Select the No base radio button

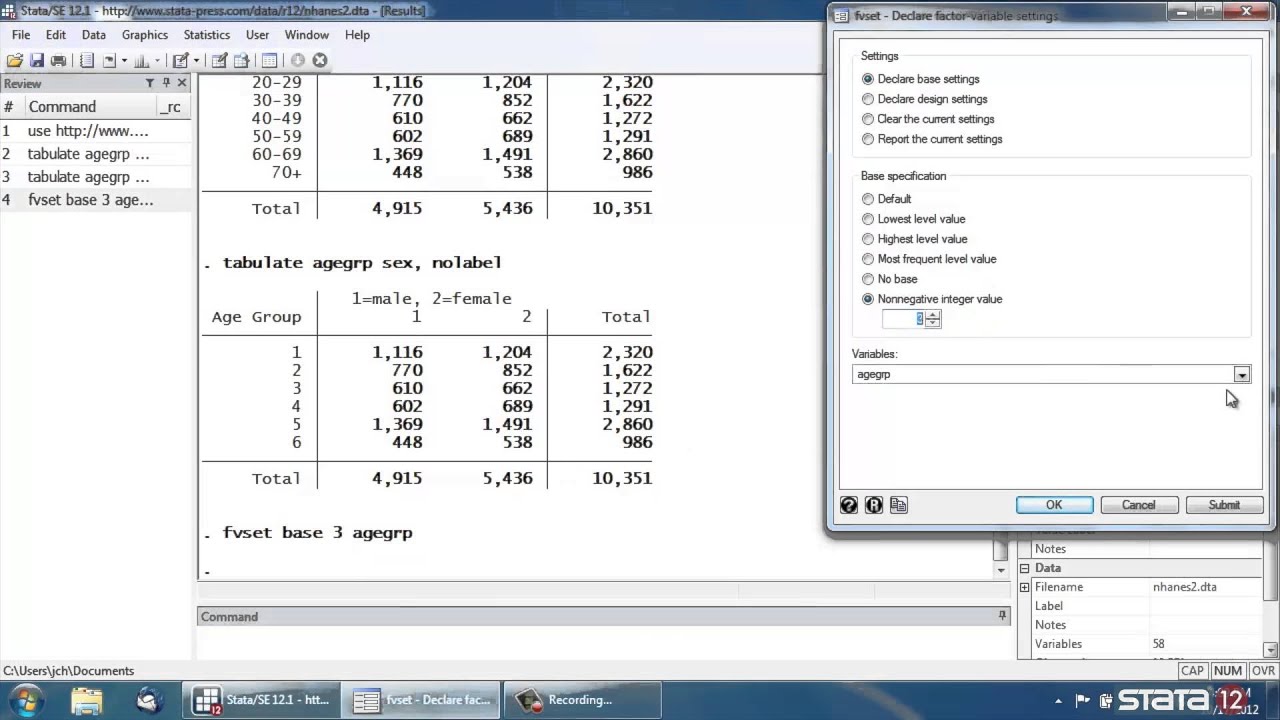click(x=868, y=279)
